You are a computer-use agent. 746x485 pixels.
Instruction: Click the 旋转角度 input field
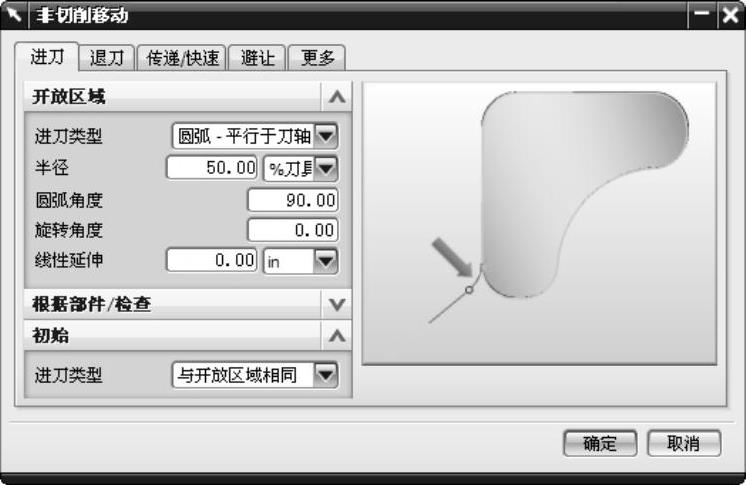293,230
